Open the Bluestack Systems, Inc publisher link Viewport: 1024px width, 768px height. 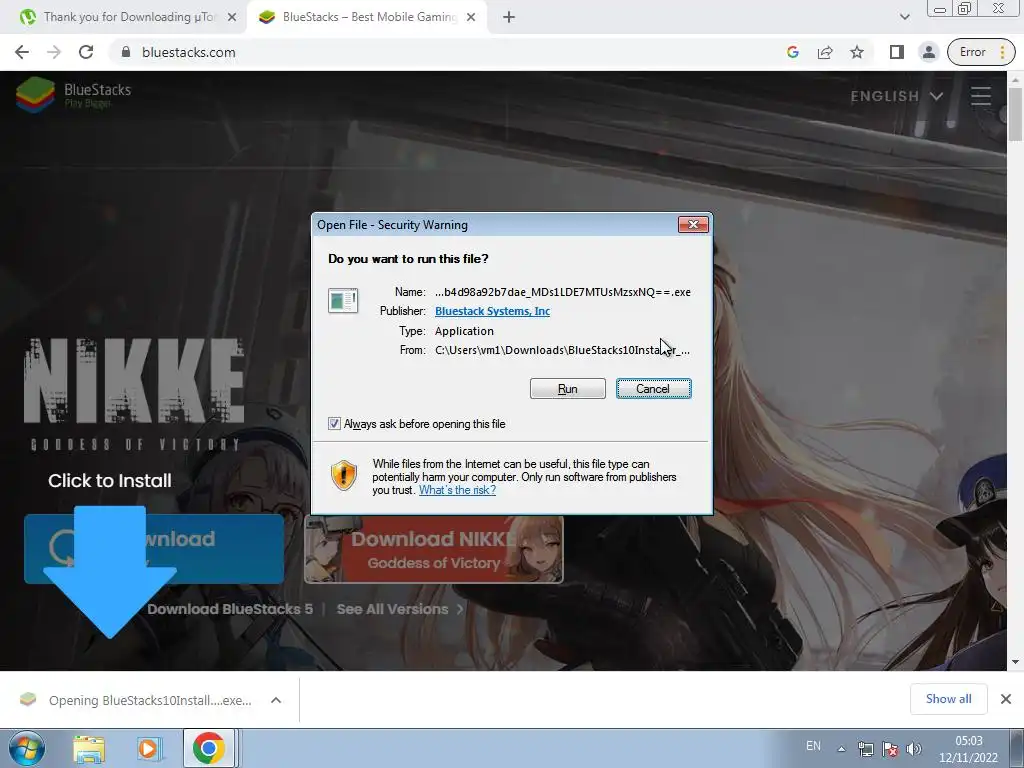(x=492, y=311)
